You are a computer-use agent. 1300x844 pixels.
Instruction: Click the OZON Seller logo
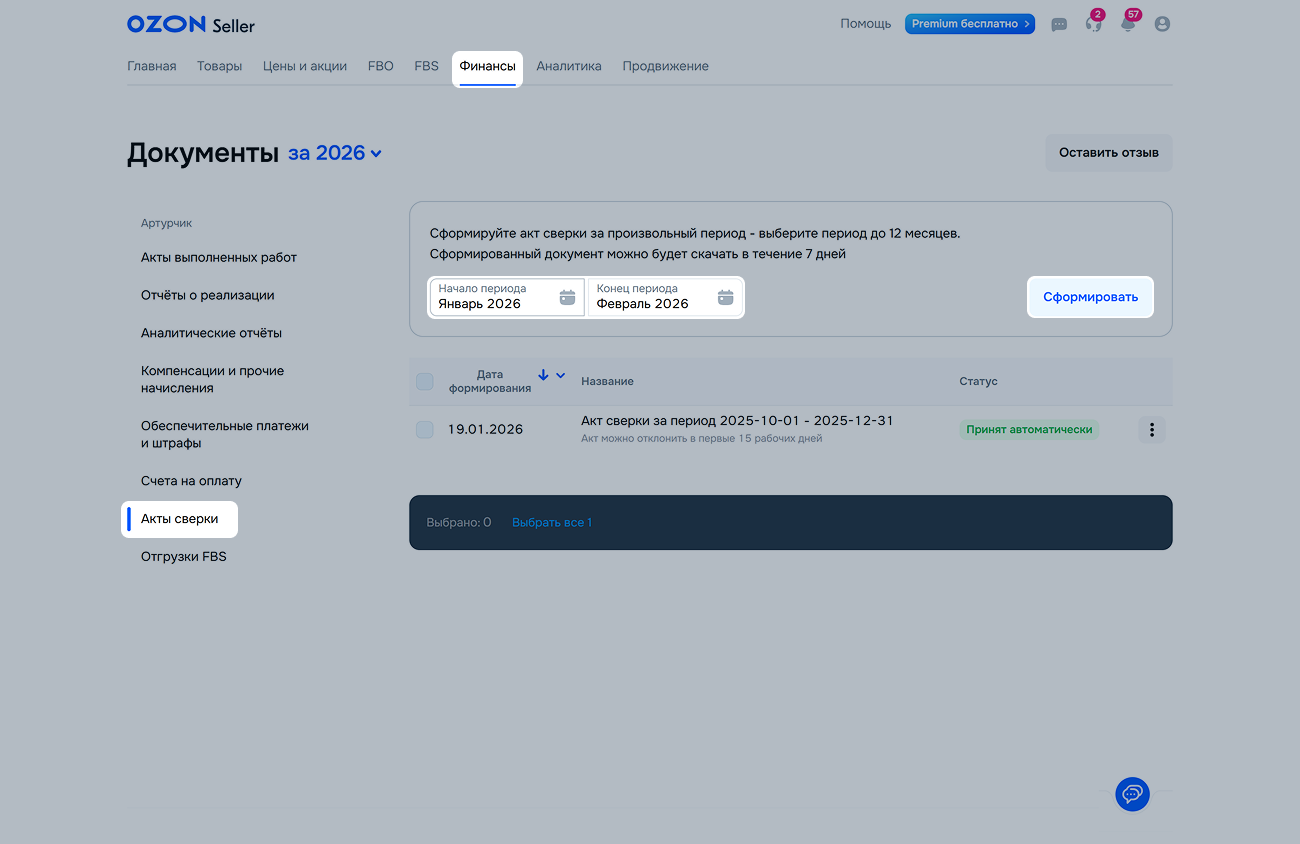pos(191,24)
